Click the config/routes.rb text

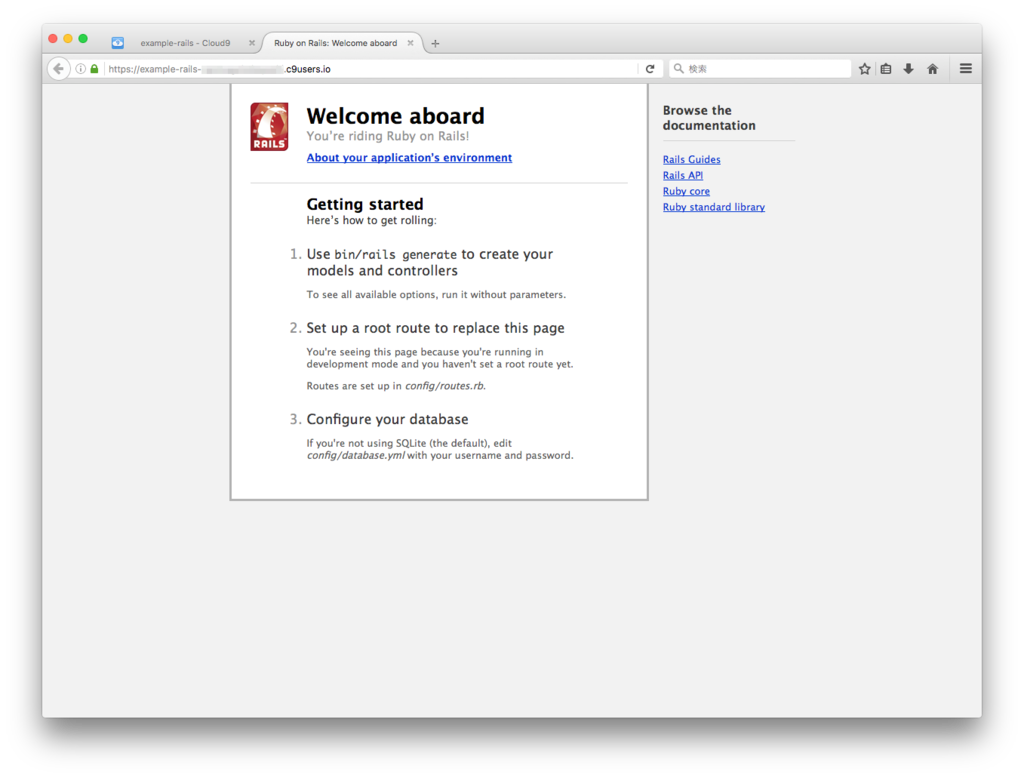[x=445, y=386]
